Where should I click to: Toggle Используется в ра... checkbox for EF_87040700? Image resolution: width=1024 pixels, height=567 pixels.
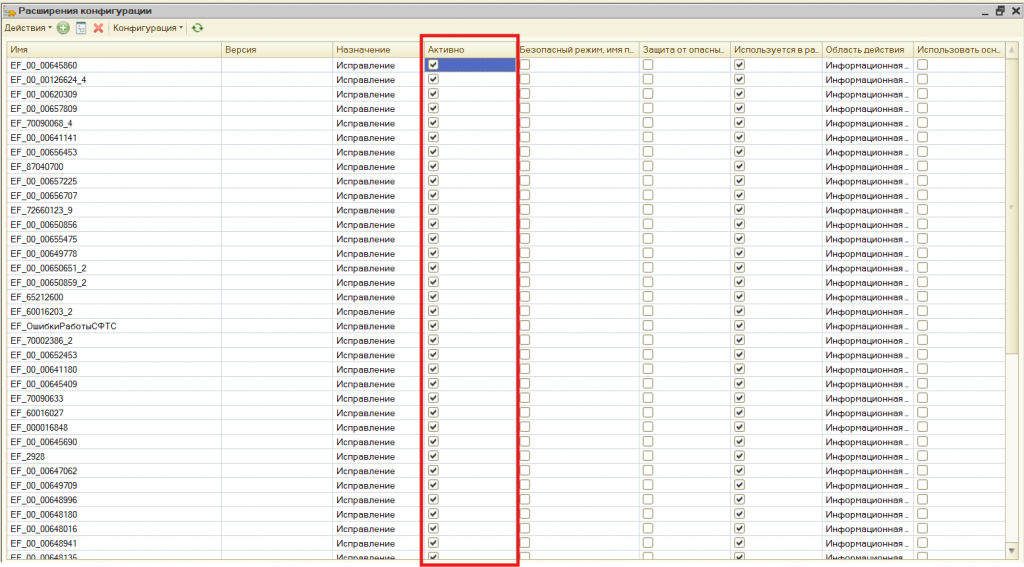pyautogui.click(x=739, y=166)
